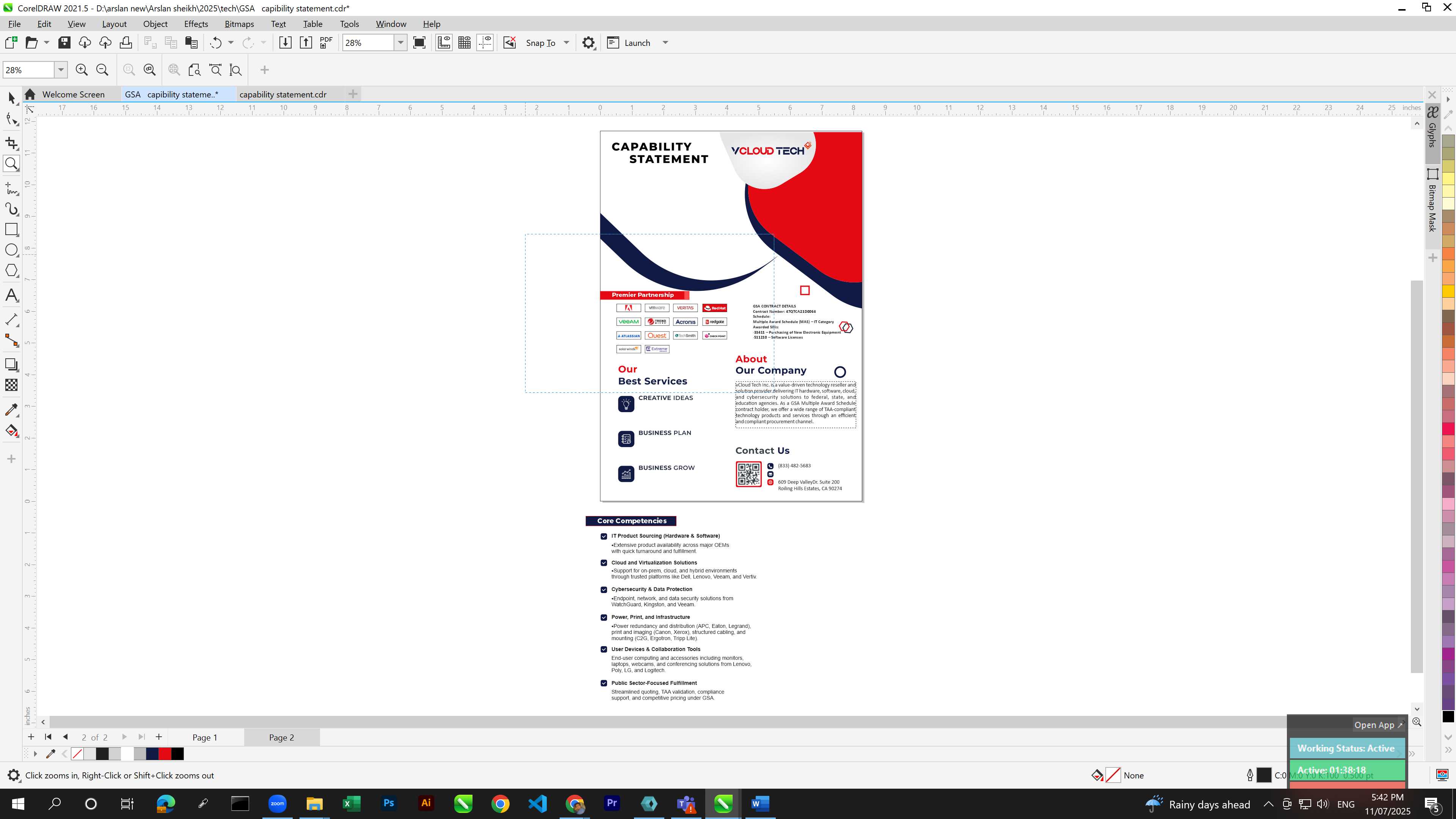Click the Export icon

pyautogui.click(x=306, y=43)
